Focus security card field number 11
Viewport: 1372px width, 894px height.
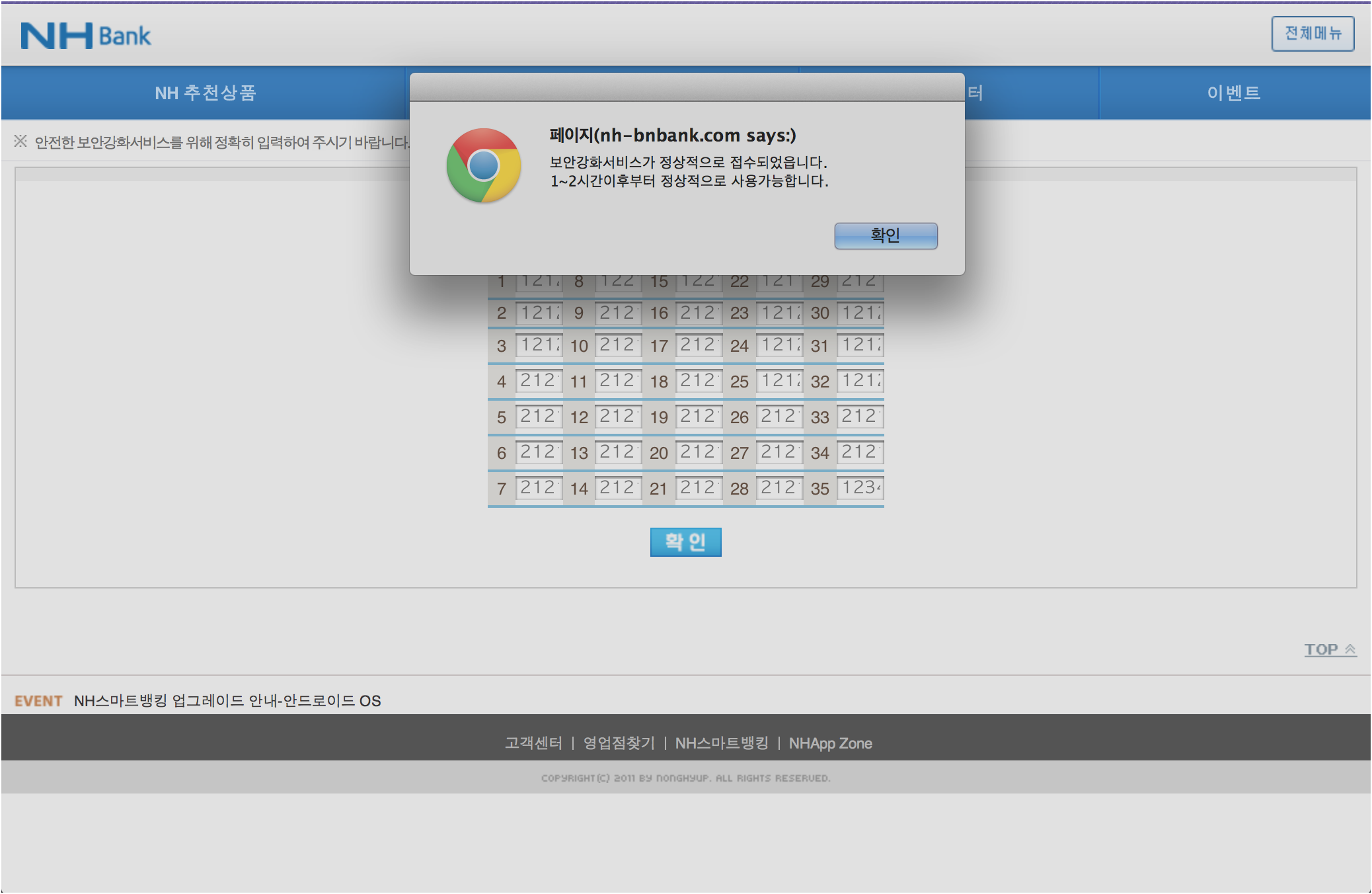(619, 381)
